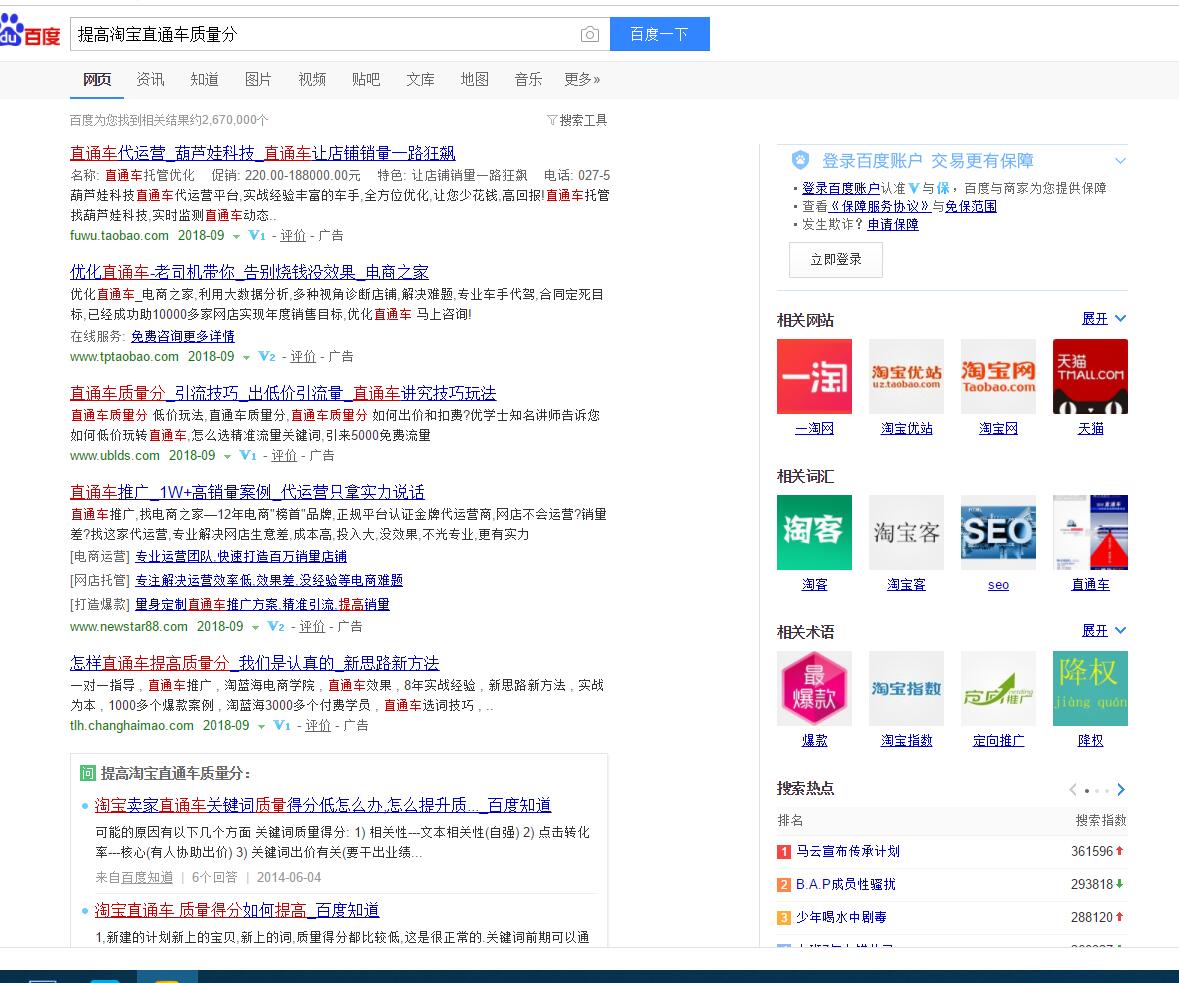The width and height of the screenshot is (1179, 983).
Task: Switch to the 图片 tab
Action: click(x=258, y=80)
